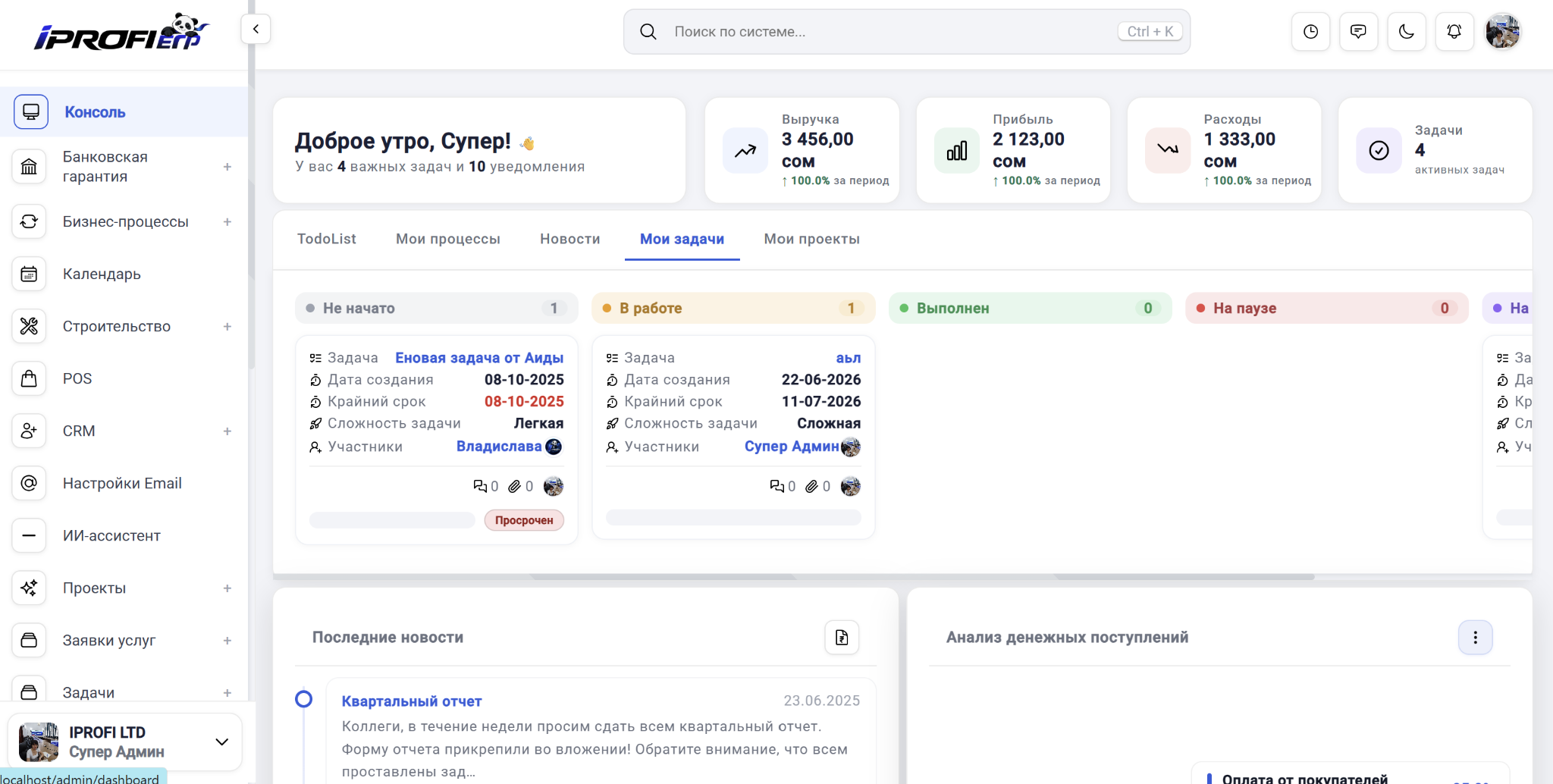The height and width of the screenshot is (784, 1553).
Task: Expand the Банковская гарантия submenu
Action: tap(227, 167)
